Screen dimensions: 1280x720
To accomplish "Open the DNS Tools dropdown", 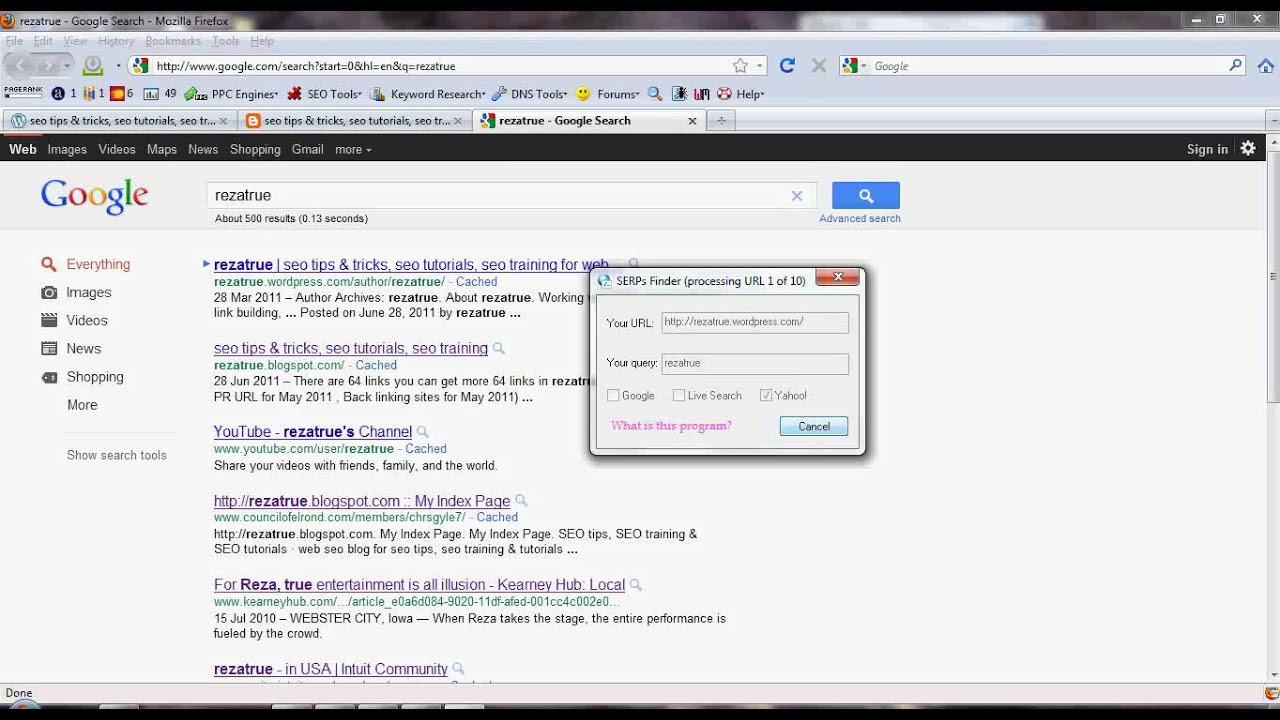I will (x=529, y=94).
